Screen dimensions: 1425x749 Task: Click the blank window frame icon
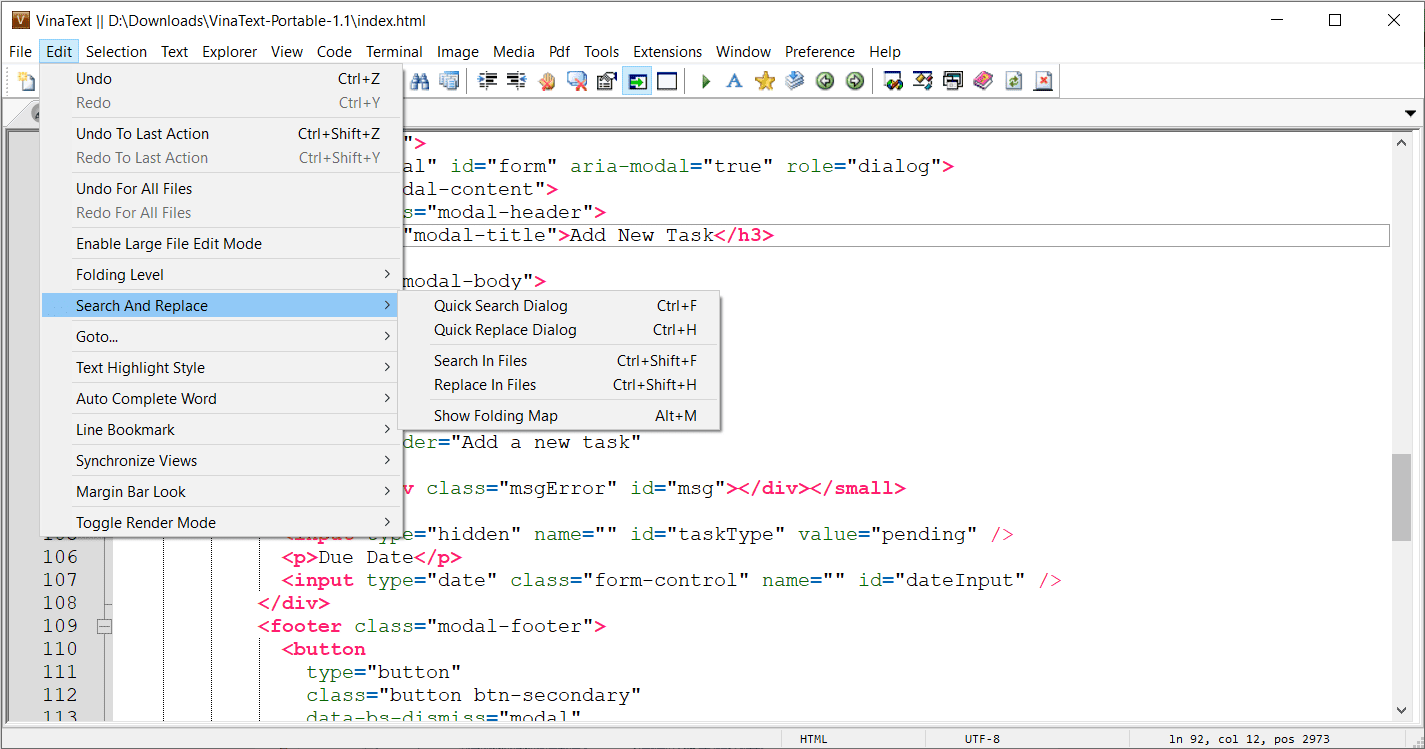tap(667, 81)
